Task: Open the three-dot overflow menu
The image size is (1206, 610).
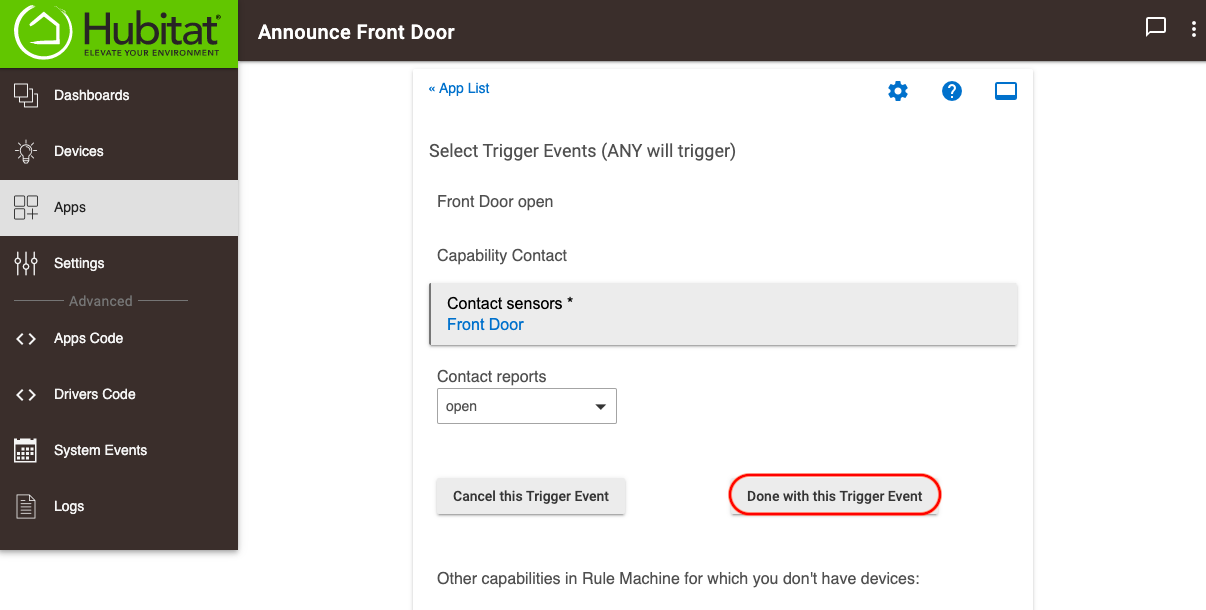Action: [1194, 29]
